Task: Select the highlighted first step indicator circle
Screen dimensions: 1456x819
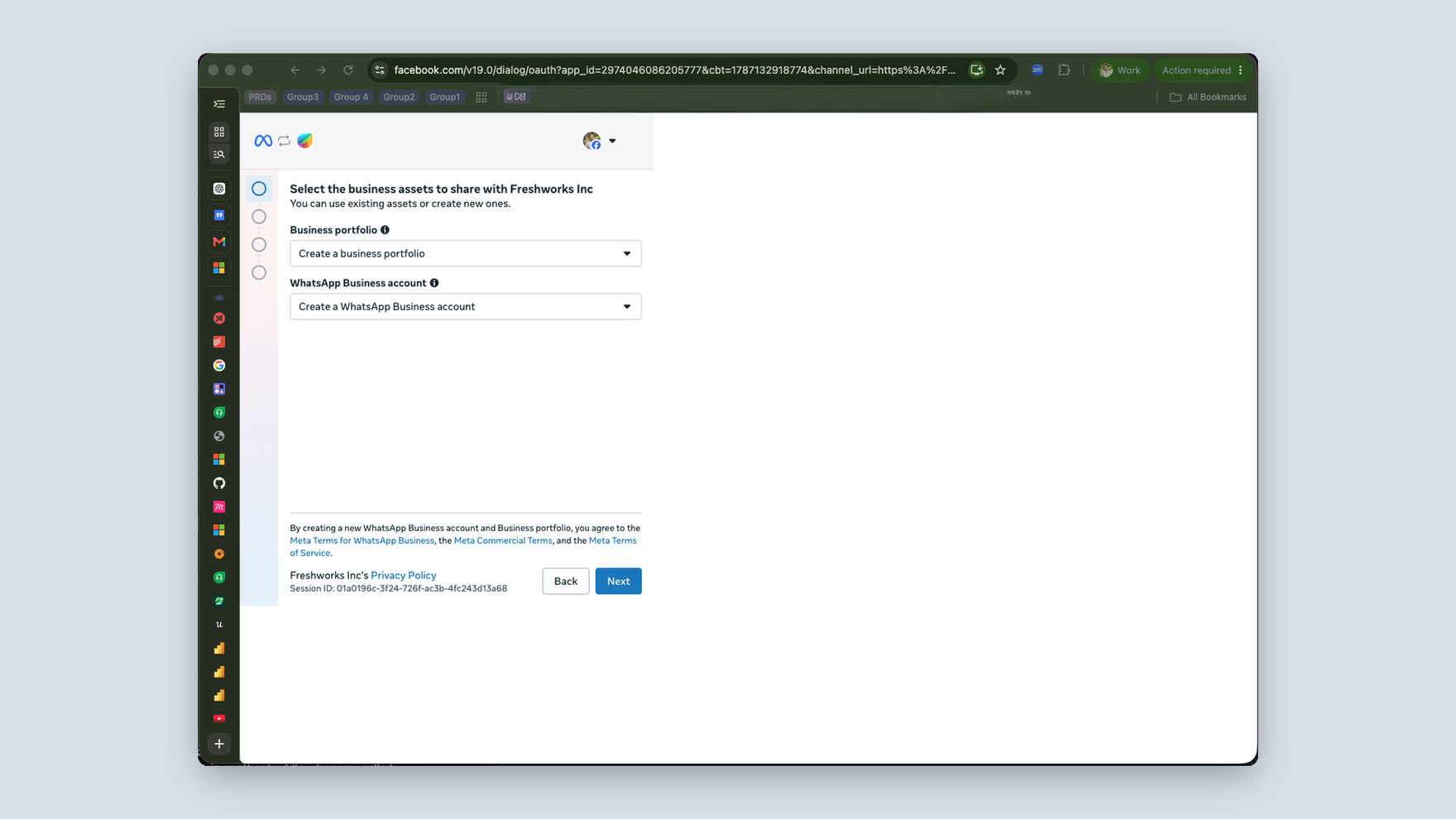Action: 259,189
